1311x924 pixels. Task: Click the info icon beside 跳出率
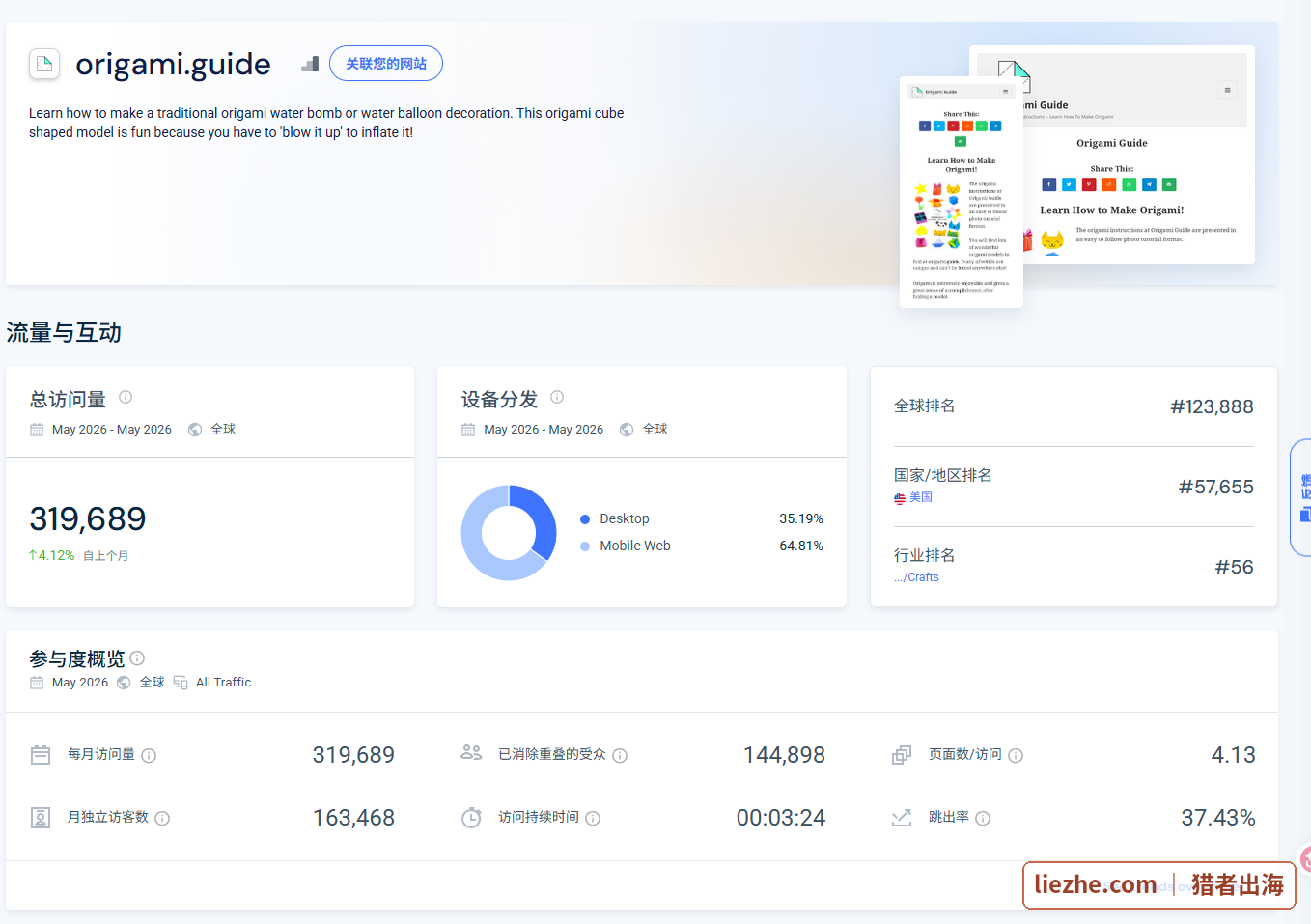(x=983, y=819)
